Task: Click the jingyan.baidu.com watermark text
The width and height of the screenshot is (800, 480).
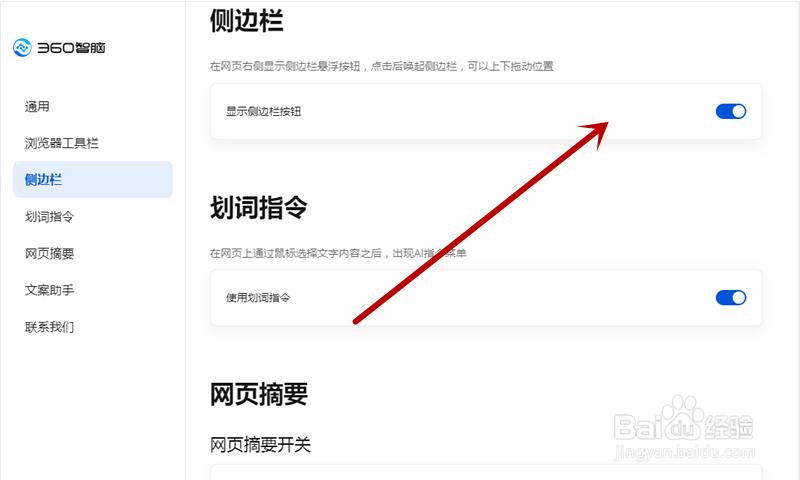Action: (684, 452)
